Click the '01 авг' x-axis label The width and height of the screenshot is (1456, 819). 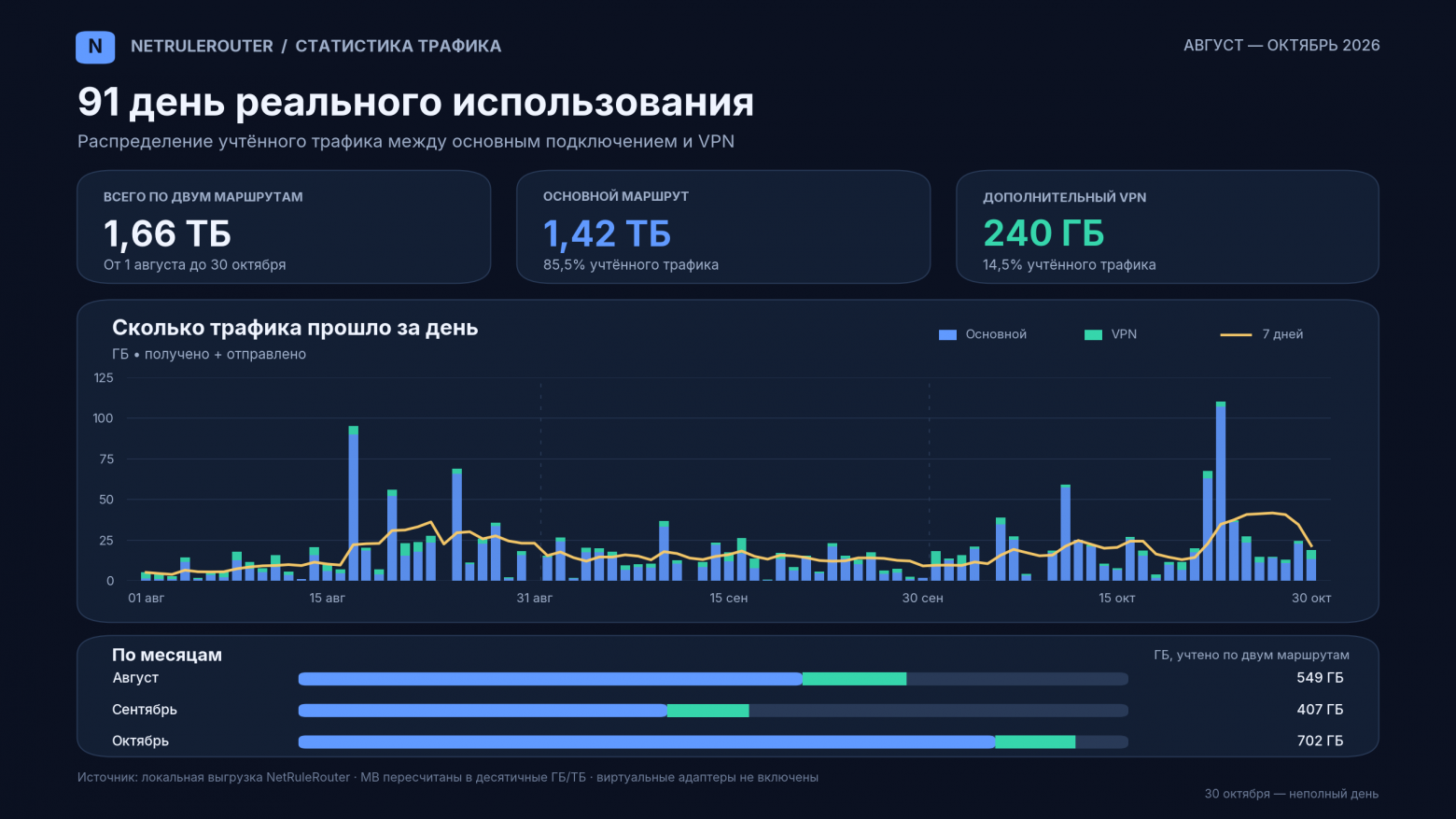tap(146, 598)
